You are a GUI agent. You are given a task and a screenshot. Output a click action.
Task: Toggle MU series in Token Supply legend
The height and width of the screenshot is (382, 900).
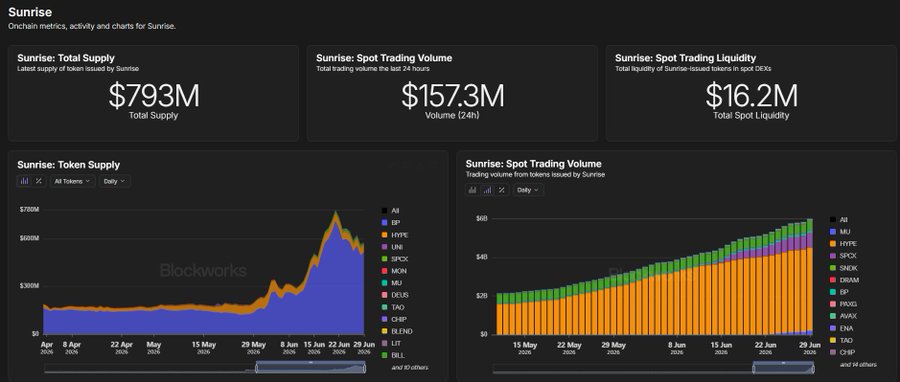pyautogui.click(x=391, y=283)
